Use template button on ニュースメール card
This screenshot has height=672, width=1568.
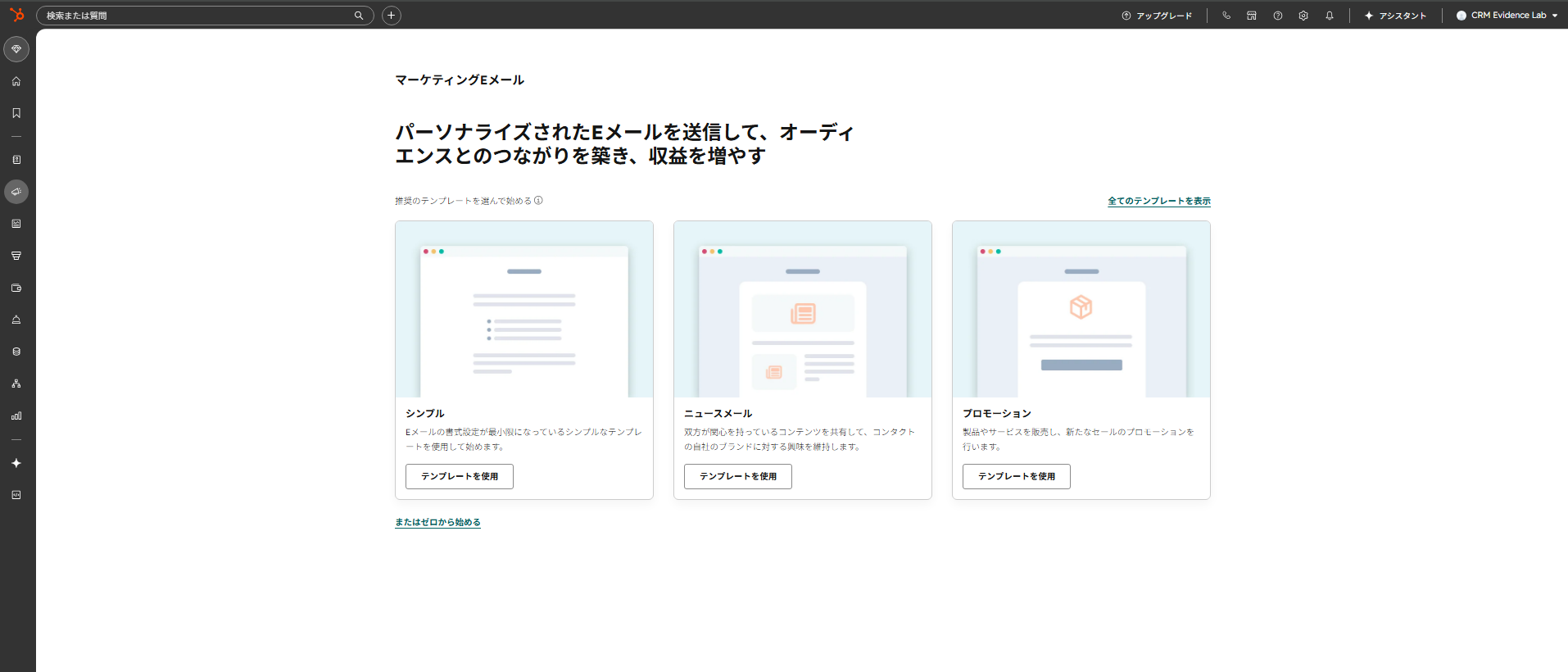738,476
